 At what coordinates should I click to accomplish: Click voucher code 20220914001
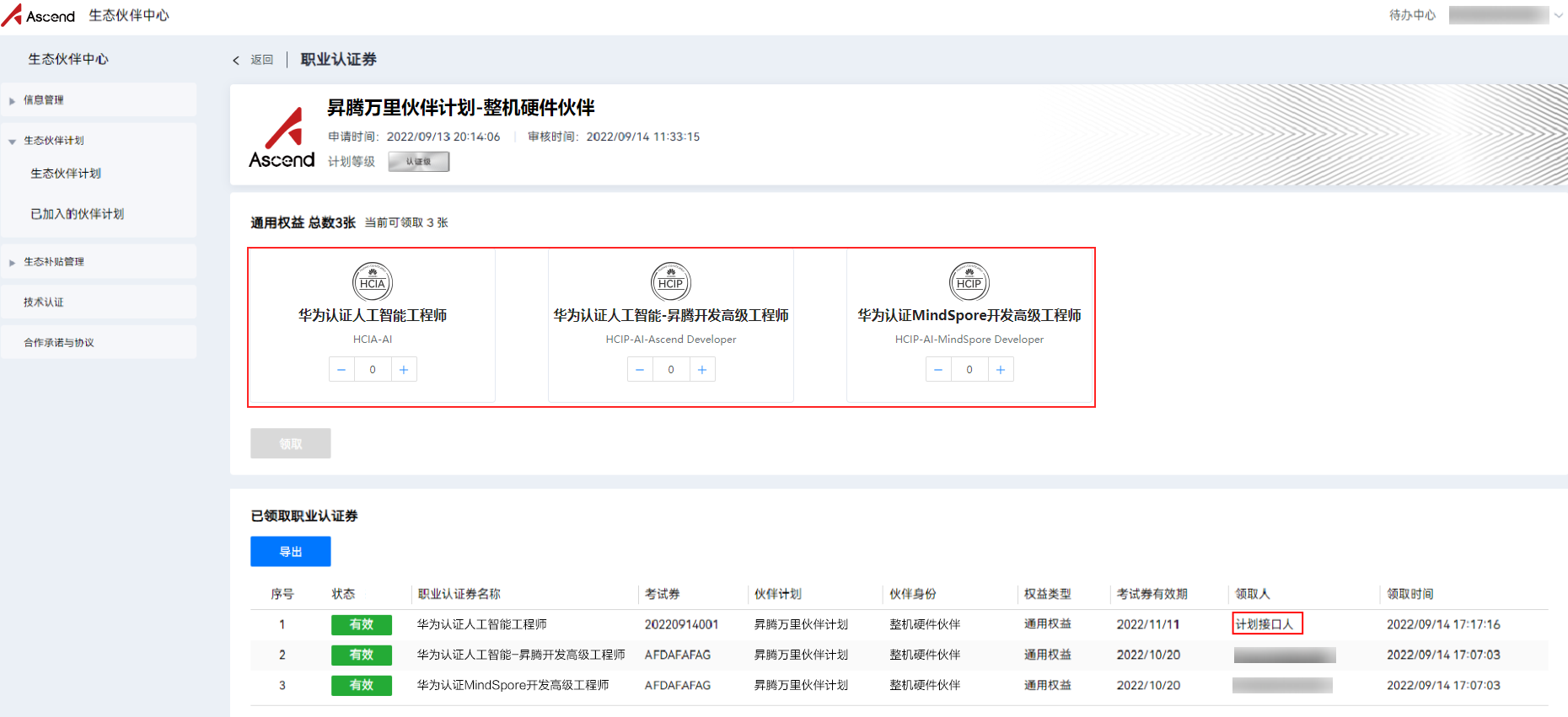click(681, 624)
